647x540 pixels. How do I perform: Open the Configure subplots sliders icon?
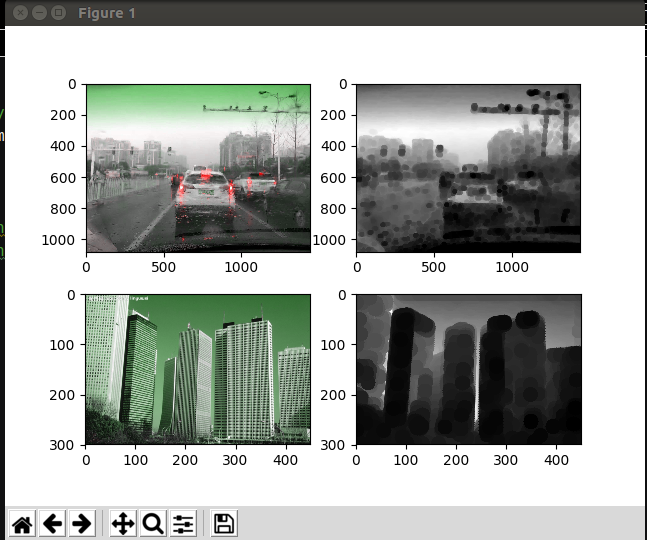[183, 523]
